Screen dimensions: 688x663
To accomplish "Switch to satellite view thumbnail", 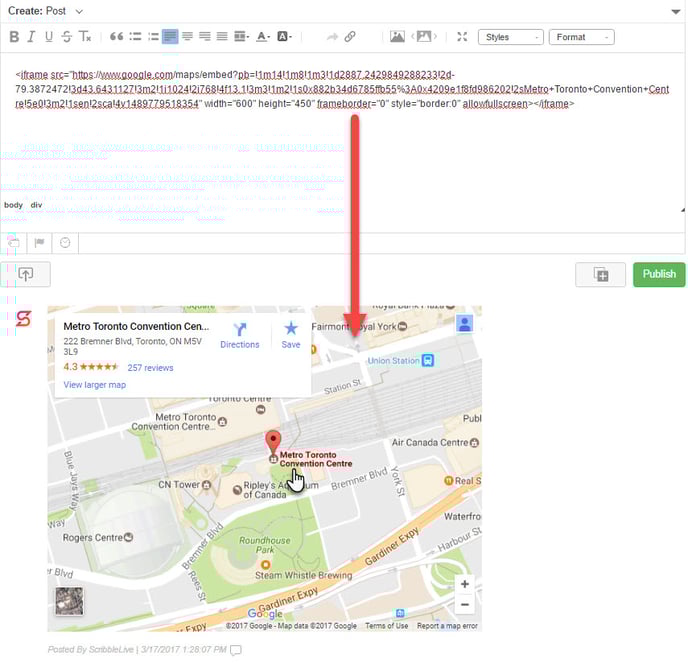I will 69,601.
